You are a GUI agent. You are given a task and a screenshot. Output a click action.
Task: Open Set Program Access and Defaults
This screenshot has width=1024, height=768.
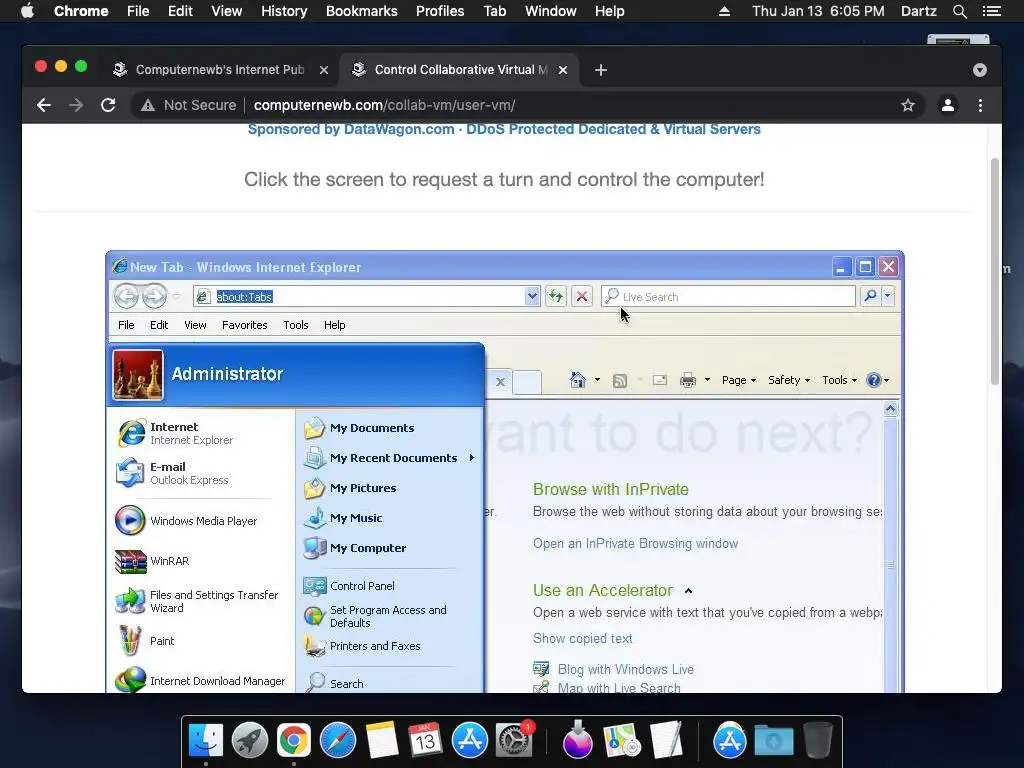coord(376,616)
